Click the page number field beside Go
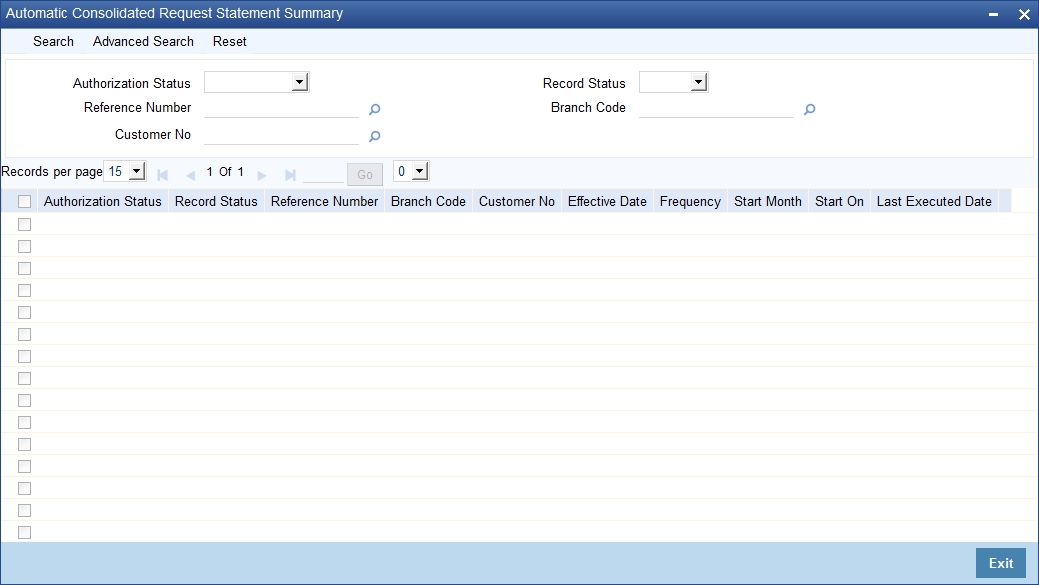The width and height of the screenshot is (1039, 585). pos(323,174)
